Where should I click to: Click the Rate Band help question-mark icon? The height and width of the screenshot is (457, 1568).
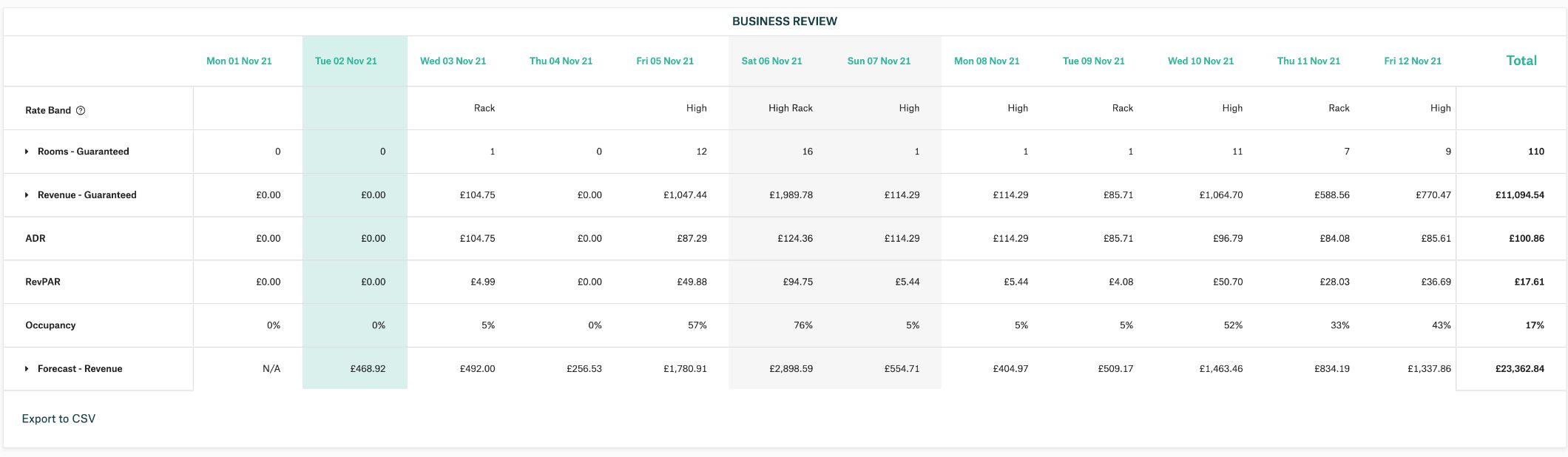(x=81, y=110)
